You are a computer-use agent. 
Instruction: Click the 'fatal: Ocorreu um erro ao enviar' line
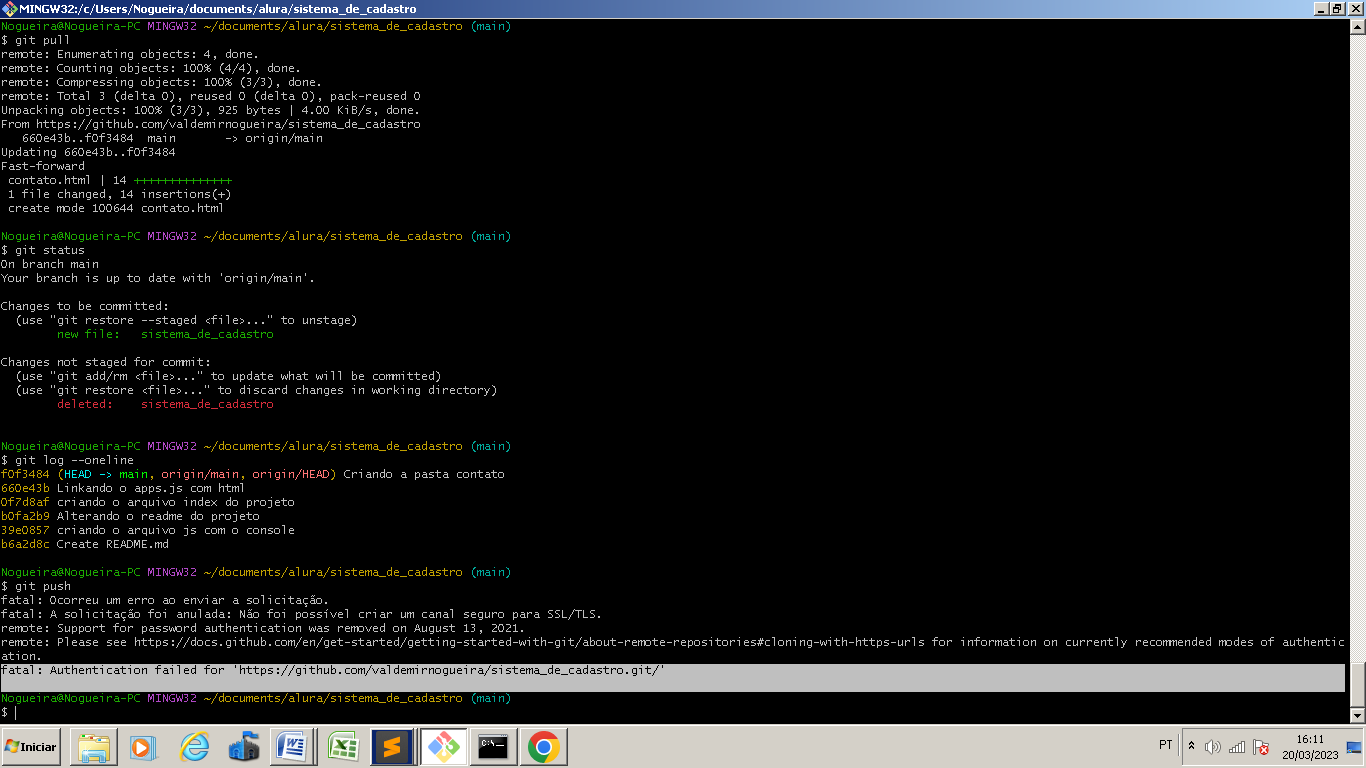coord(165,600)
